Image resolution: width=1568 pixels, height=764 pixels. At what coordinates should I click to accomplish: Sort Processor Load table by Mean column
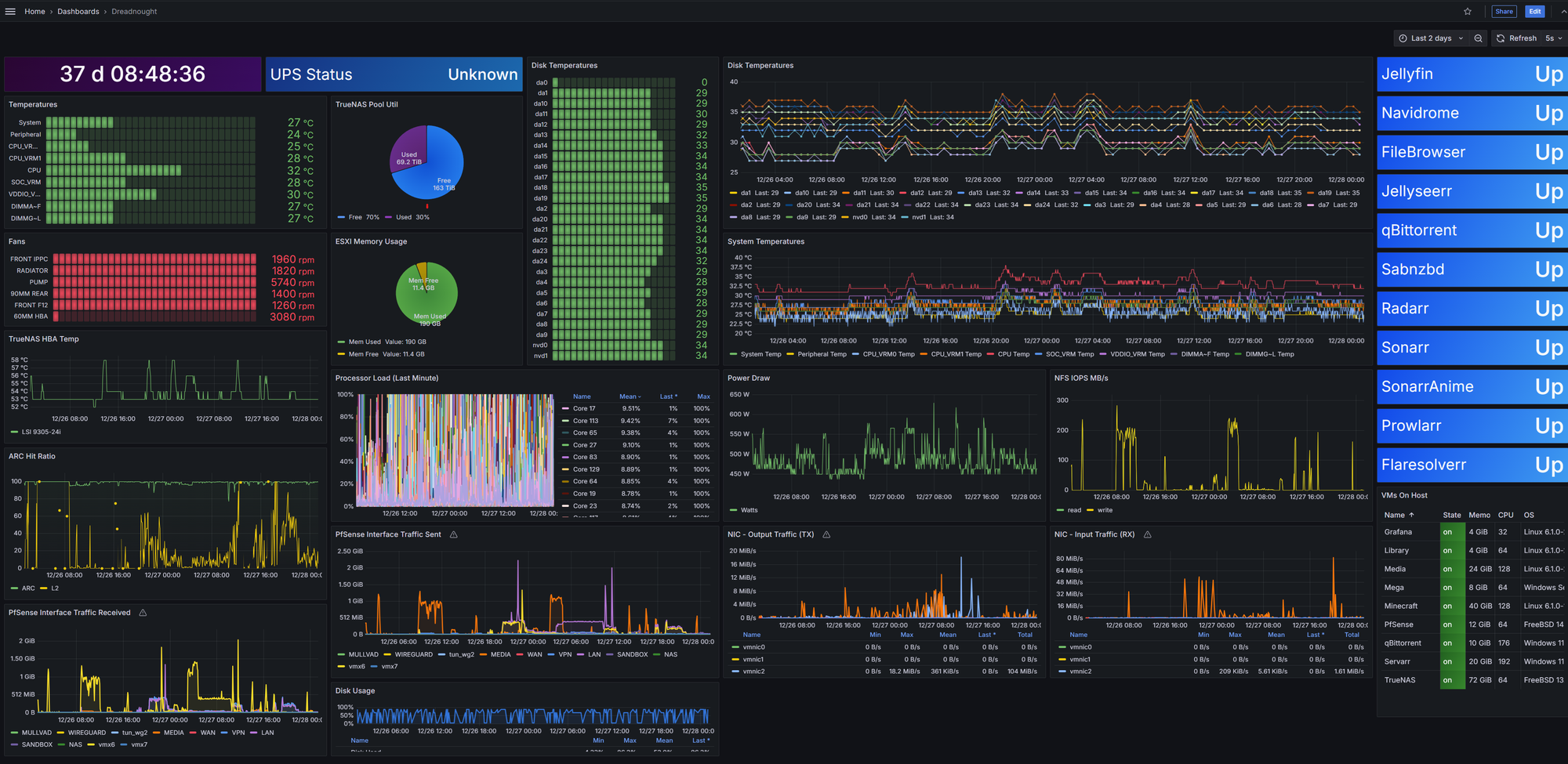pos(629,396)
